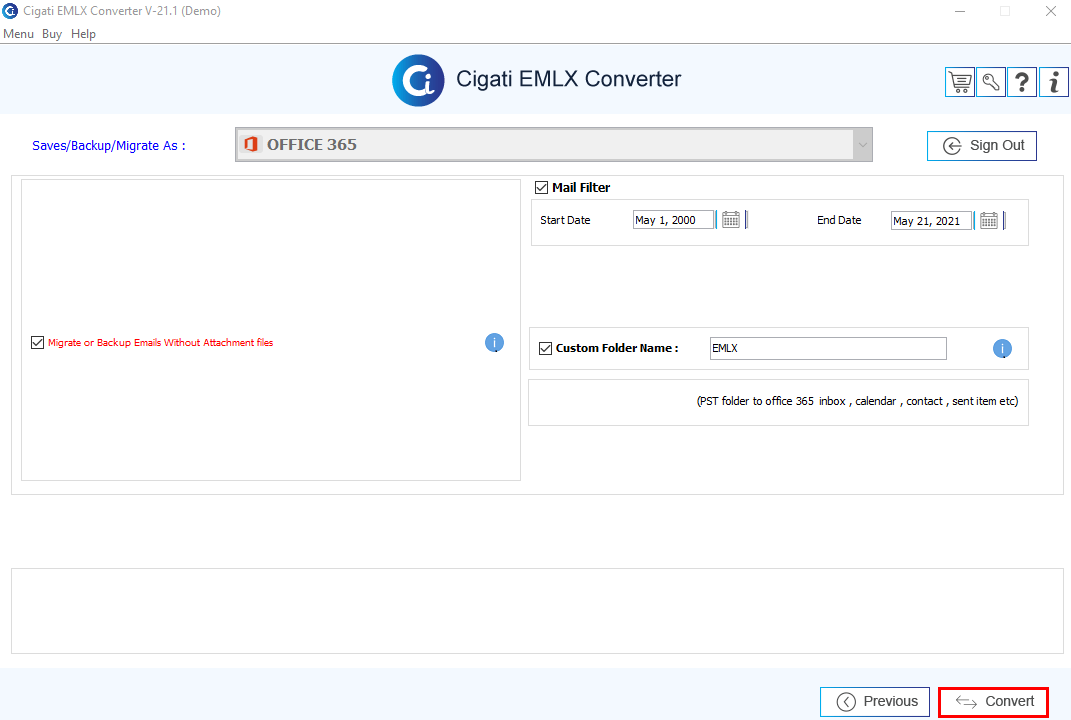
Task: Open Start Date calendar picker
Action: point(731,220)
